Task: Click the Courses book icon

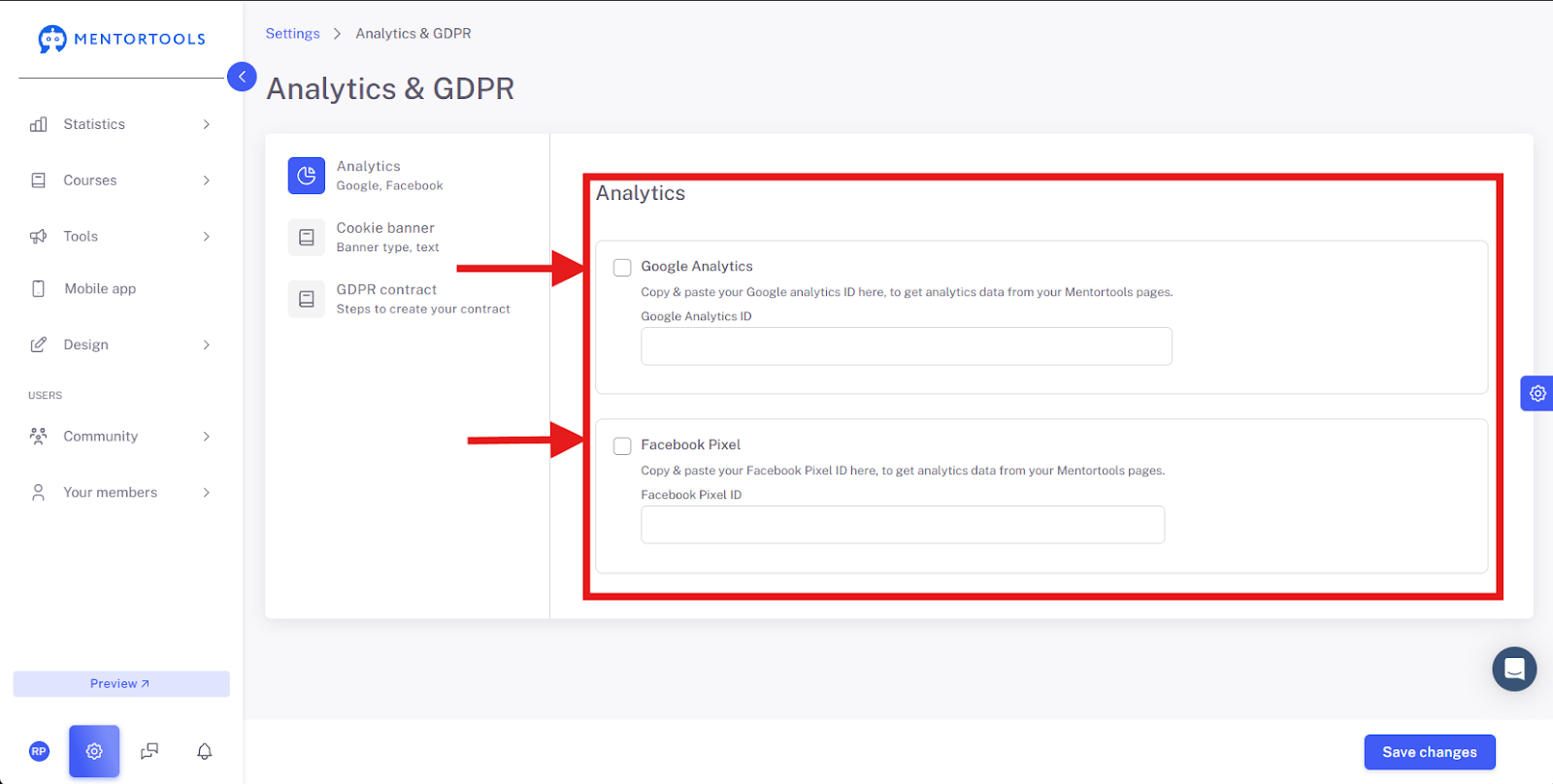Action: click(x=39, y=180)
